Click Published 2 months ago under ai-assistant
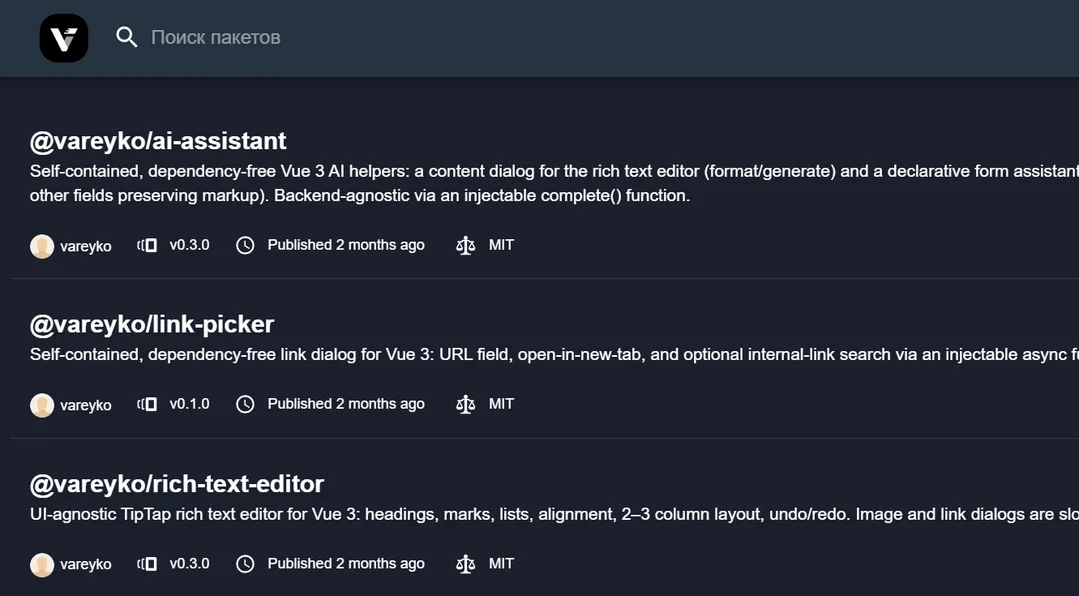Screen dimensions: 1079x596 [345, 245]
